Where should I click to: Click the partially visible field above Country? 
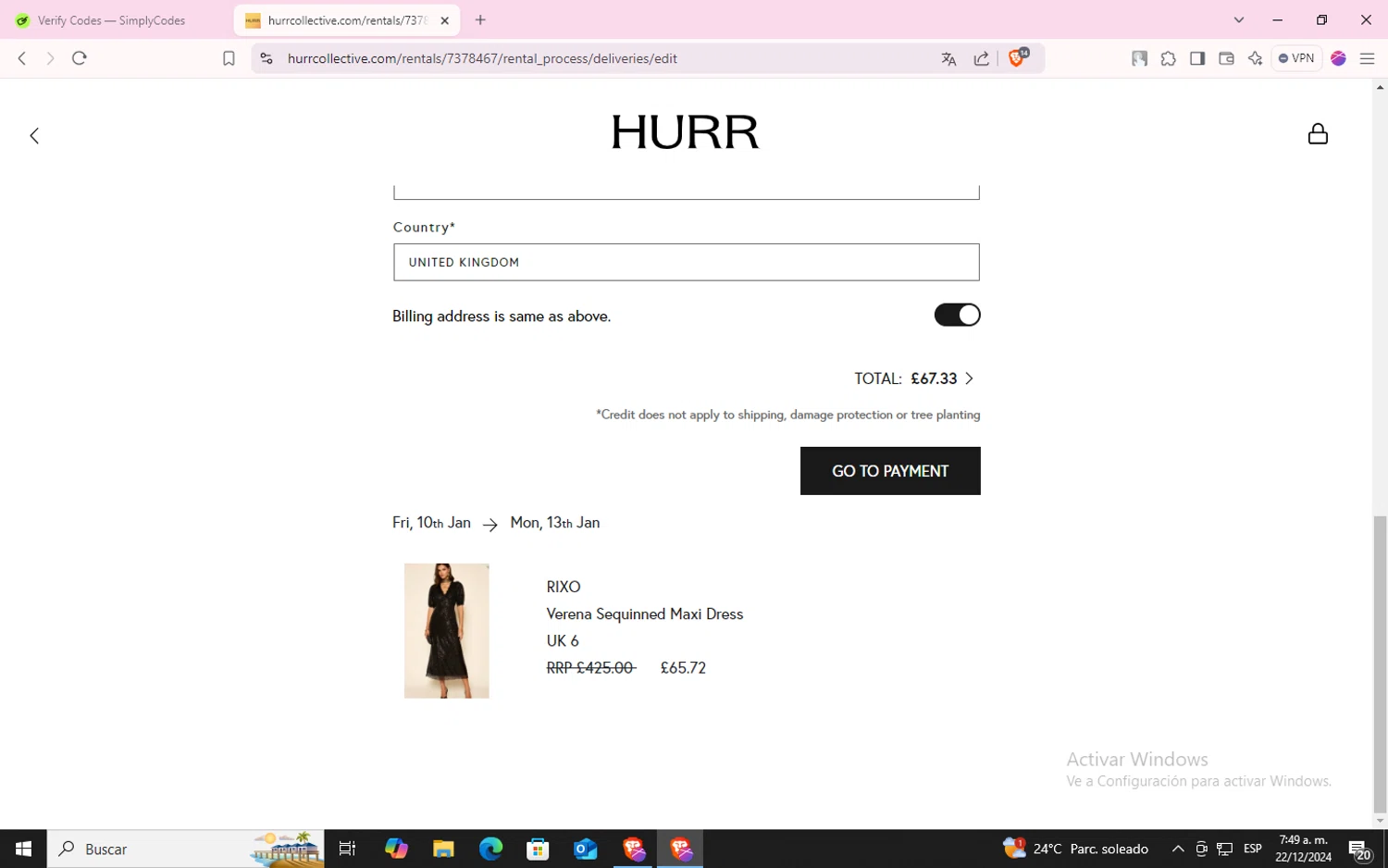[x=686, y=191]
